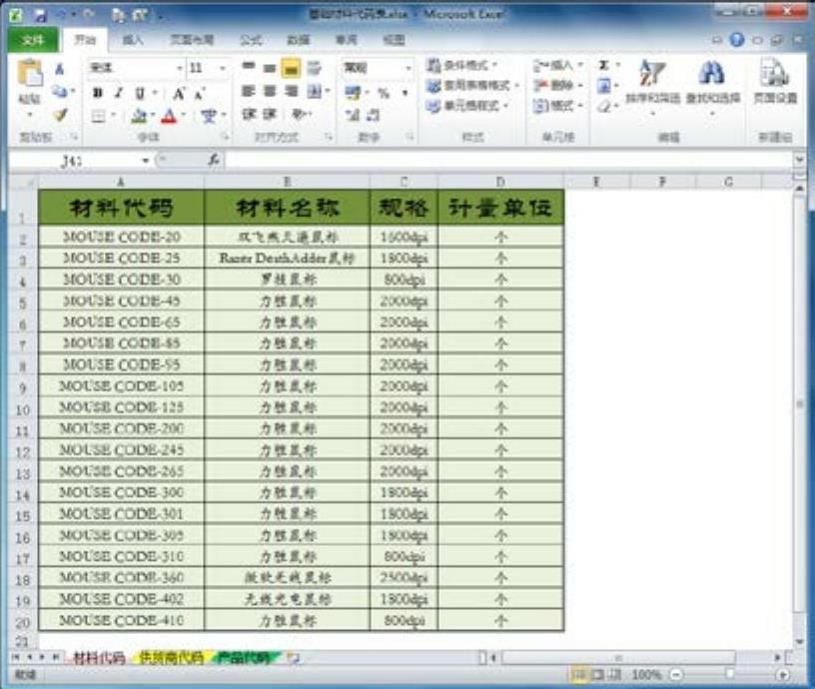Open the font size dropdown showing 11

click(222, 68)
